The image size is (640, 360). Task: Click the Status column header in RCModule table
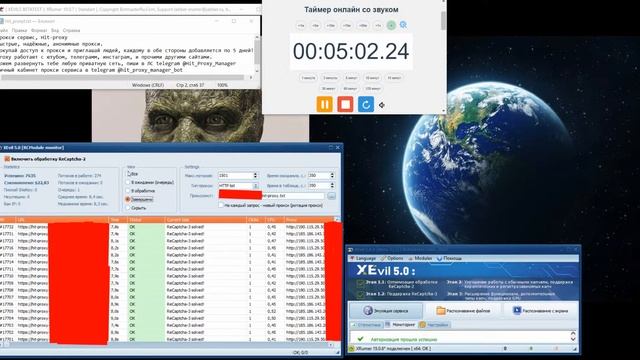point(146,220)
